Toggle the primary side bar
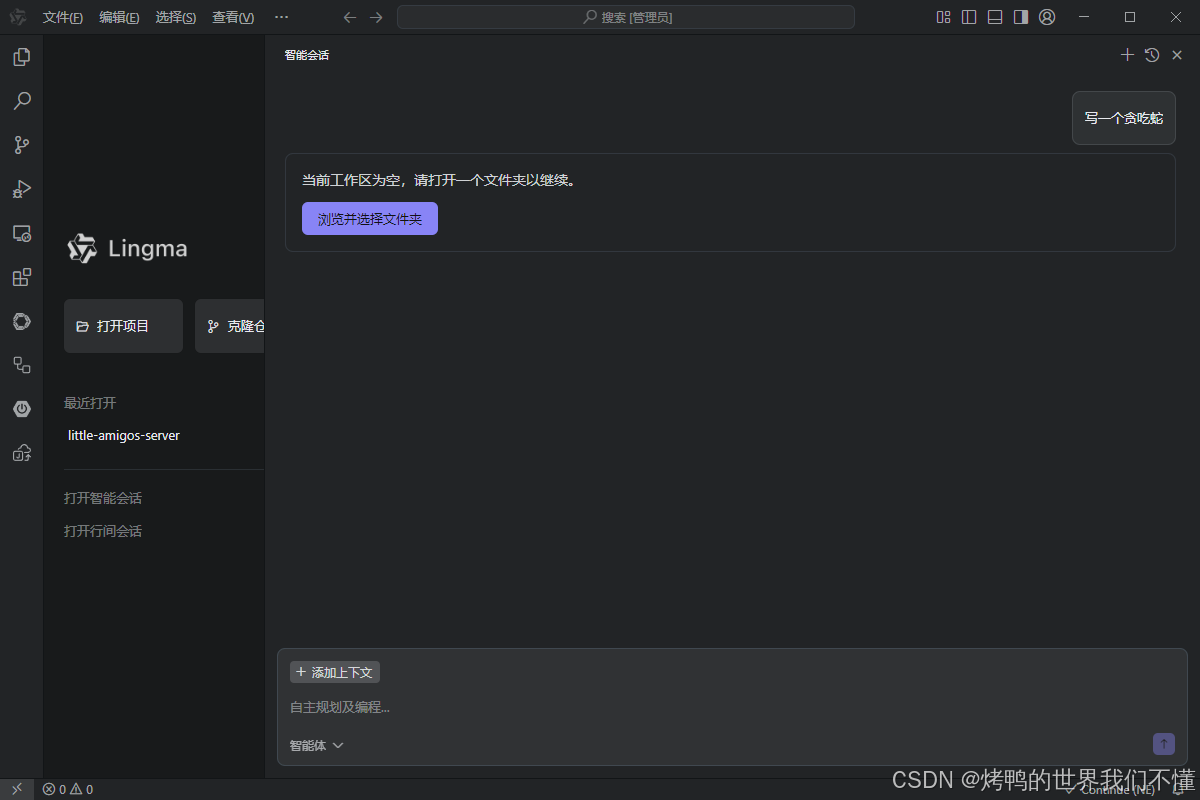This screenshot has height=800, width=1200. click(x=969, y=17)
